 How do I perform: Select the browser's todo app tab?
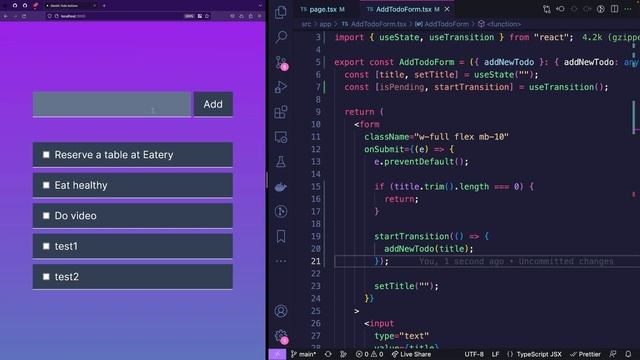pos(70,6)
